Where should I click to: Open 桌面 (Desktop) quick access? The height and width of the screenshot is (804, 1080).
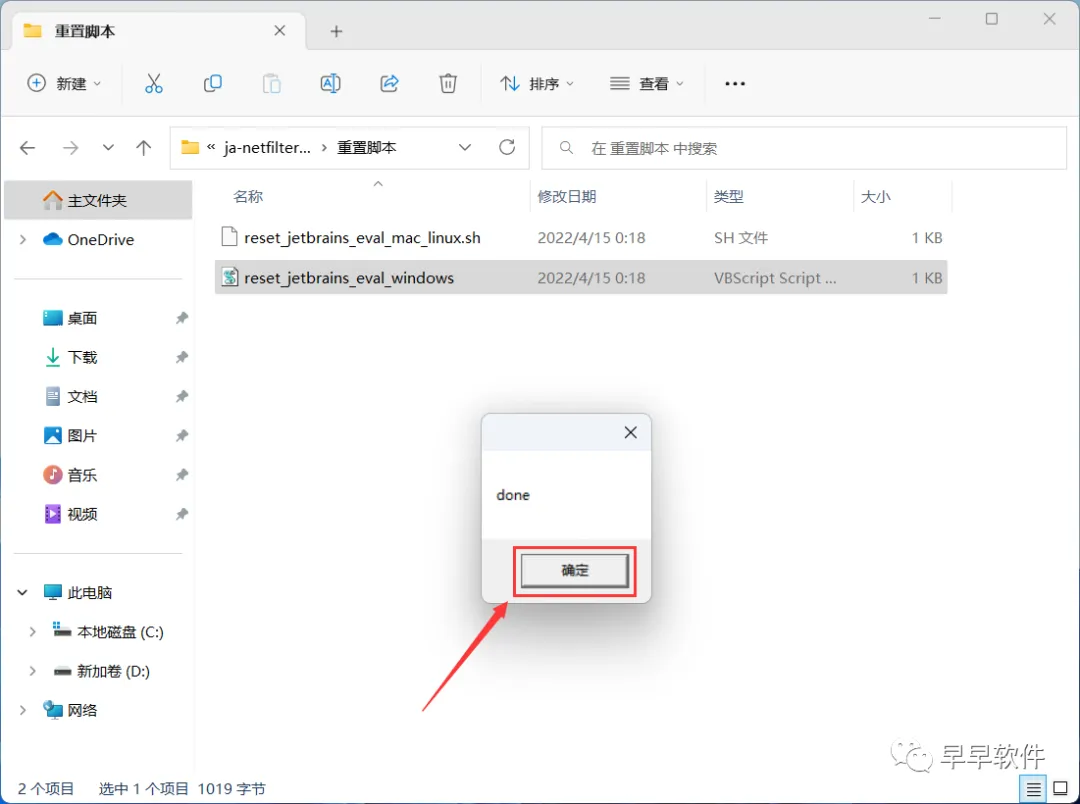click(82, 318)
